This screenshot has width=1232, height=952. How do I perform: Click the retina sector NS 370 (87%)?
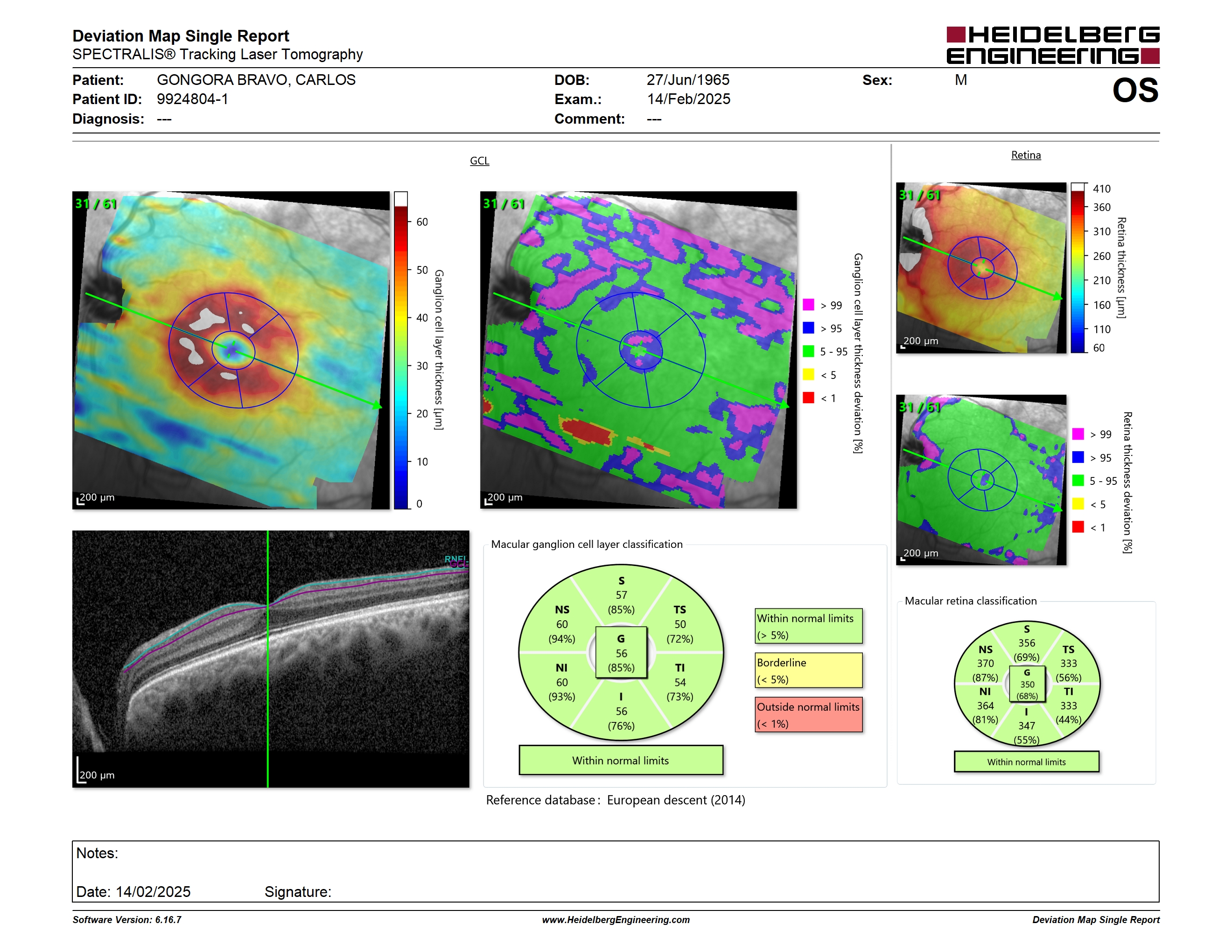[985, 663]
